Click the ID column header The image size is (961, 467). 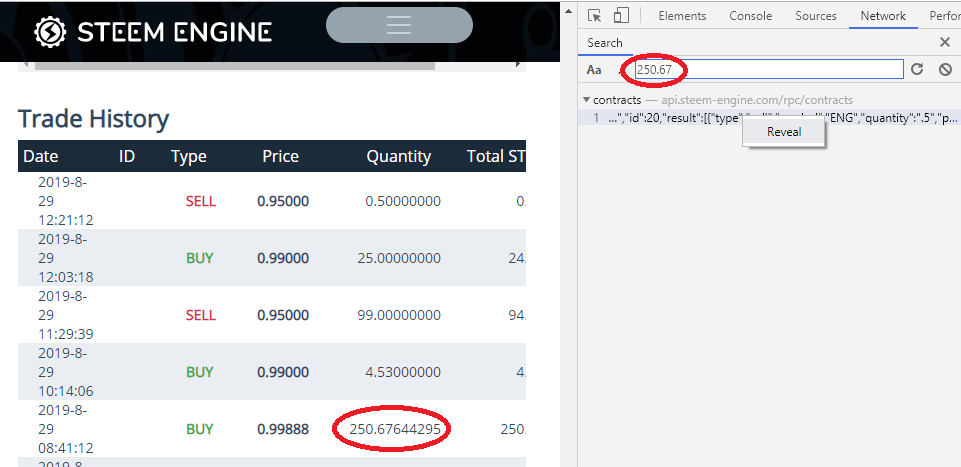pos(126,156)
